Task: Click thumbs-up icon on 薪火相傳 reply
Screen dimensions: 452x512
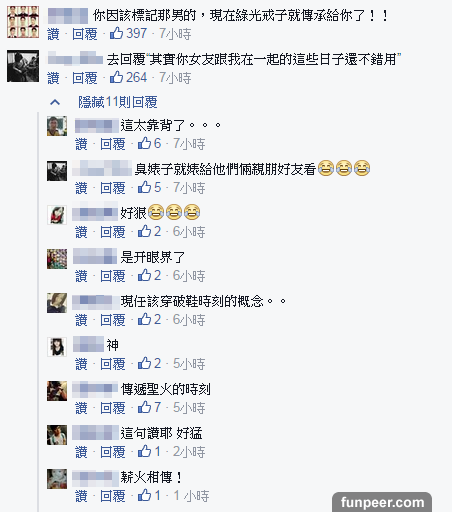Action: [145, 495]
